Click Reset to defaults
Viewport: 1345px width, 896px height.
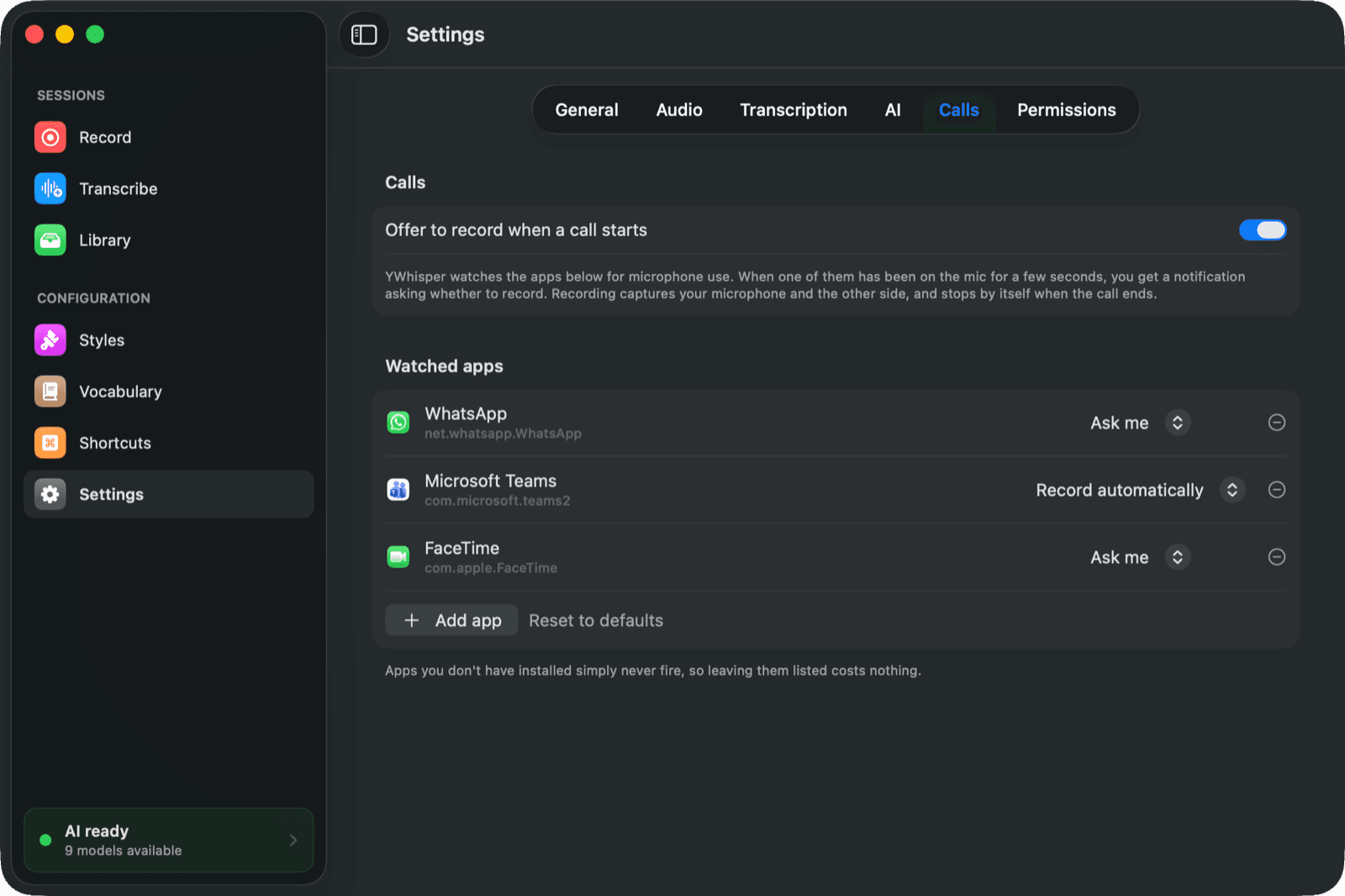click(596, 620)
